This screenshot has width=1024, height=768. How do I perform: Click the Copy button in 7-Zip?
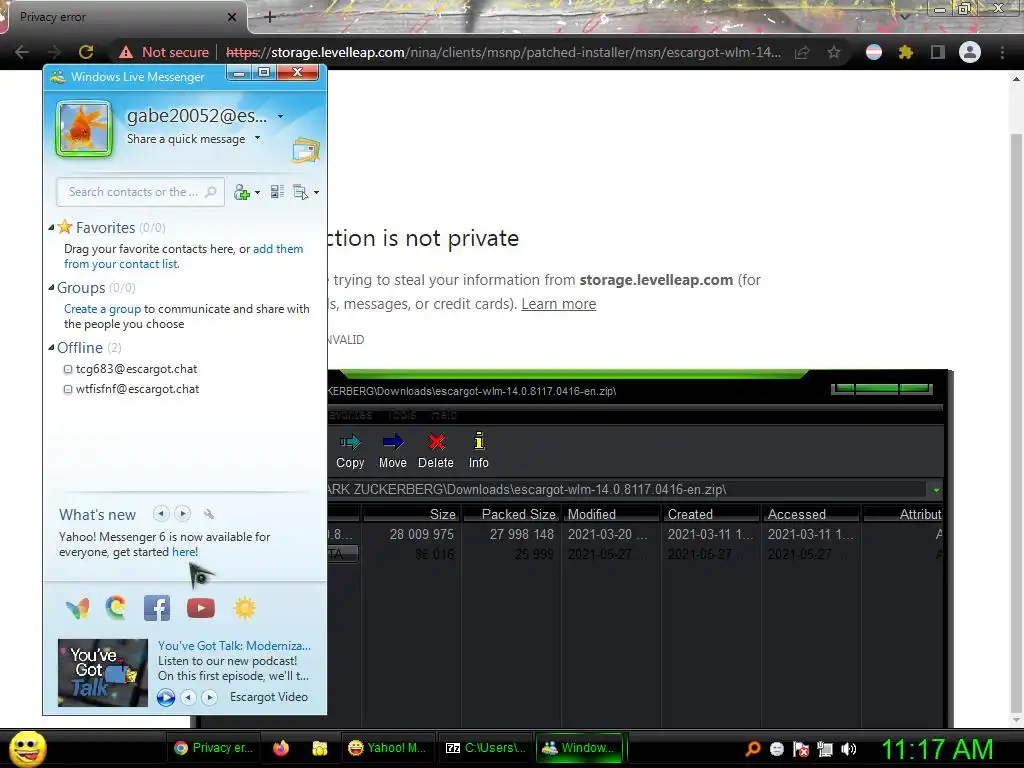[350, 451]
